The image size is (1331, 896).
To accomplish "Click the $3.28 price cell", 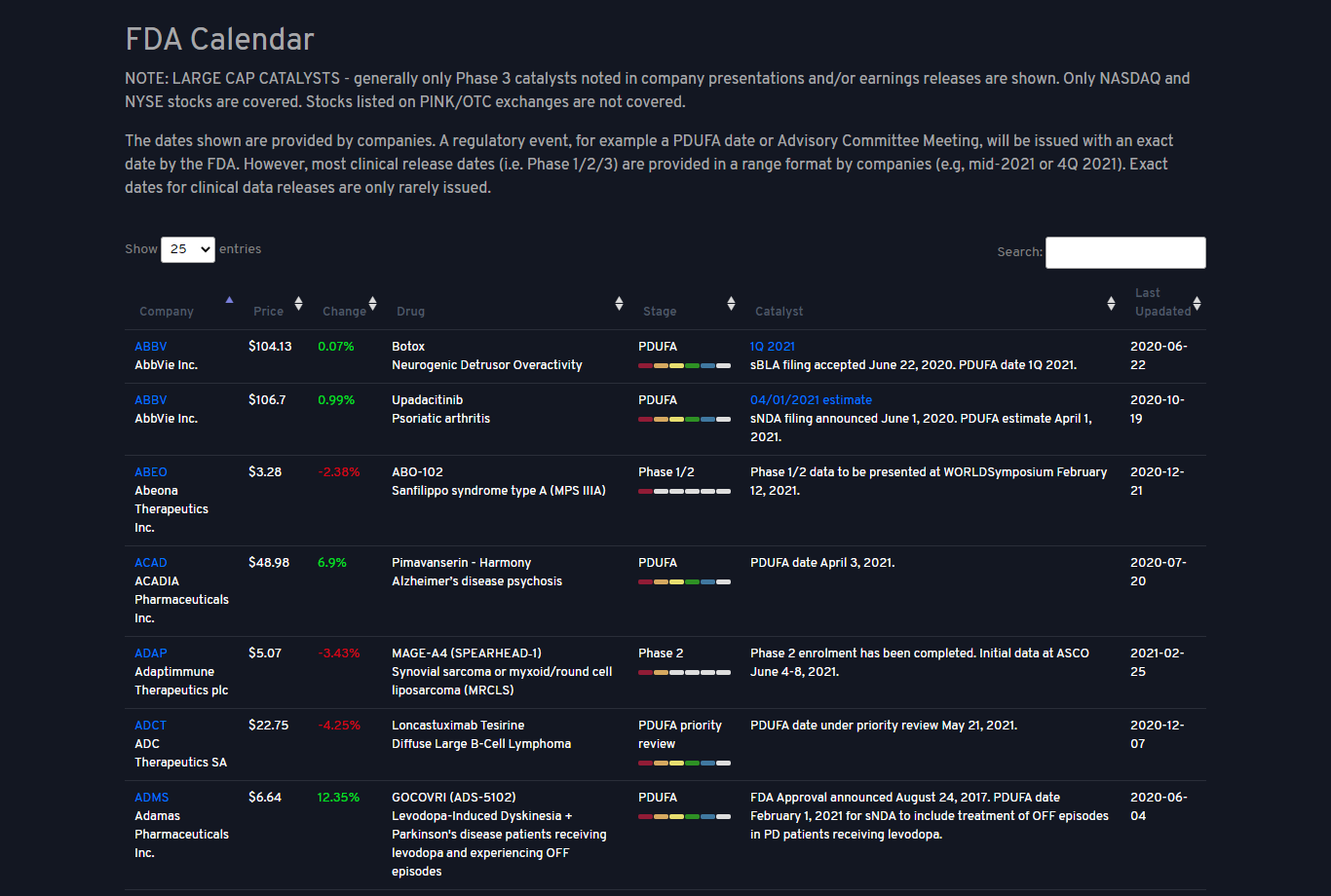I will point(265,472).
